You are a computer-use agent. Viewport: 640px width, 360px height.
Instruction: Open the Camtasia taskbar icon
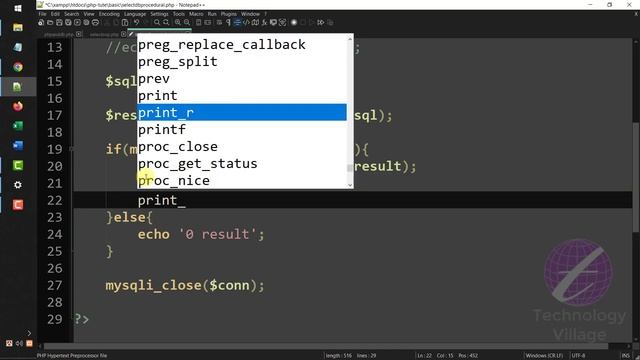(18, 165)
